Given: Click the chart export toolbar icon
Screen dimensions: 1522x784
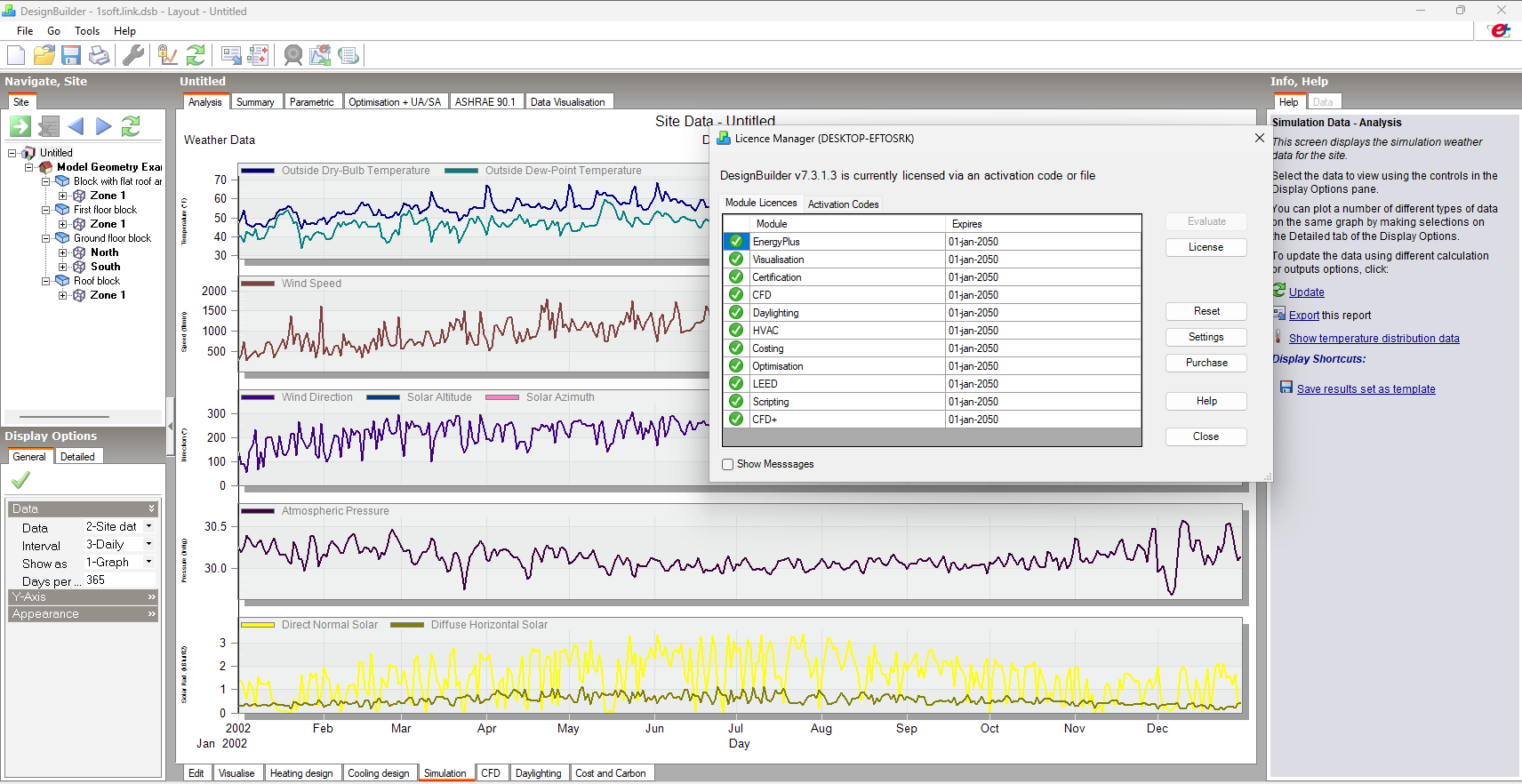Looking at the screenshot, I should tap(321, 55).
